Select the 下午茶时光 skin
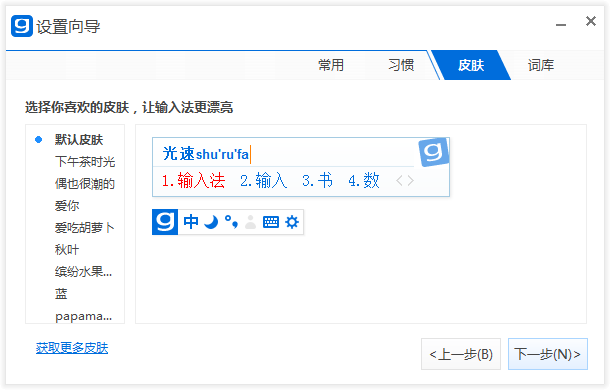Screen dimensions: 610x390 click(85, 162)
